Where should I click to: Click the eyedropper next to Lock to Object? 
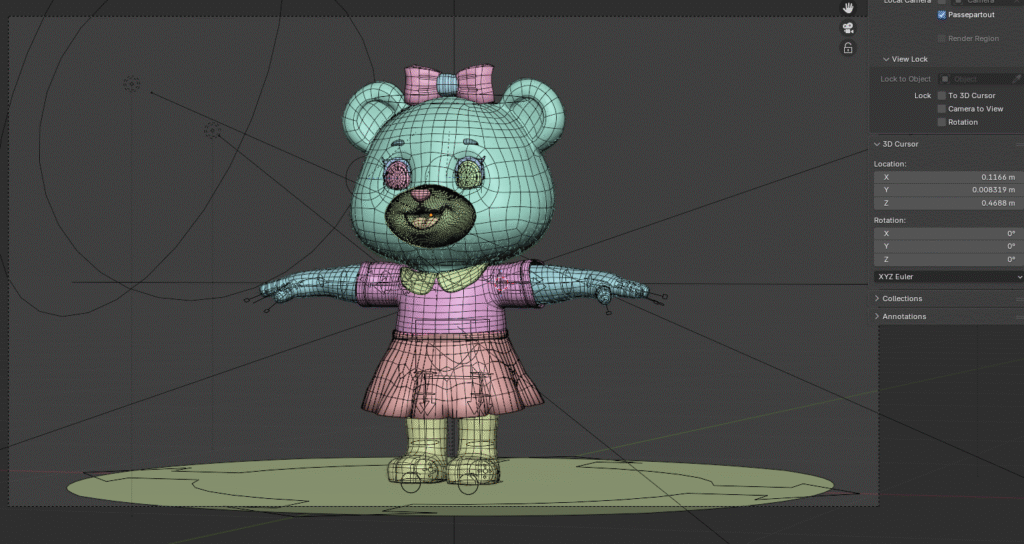pos(1016,79)
